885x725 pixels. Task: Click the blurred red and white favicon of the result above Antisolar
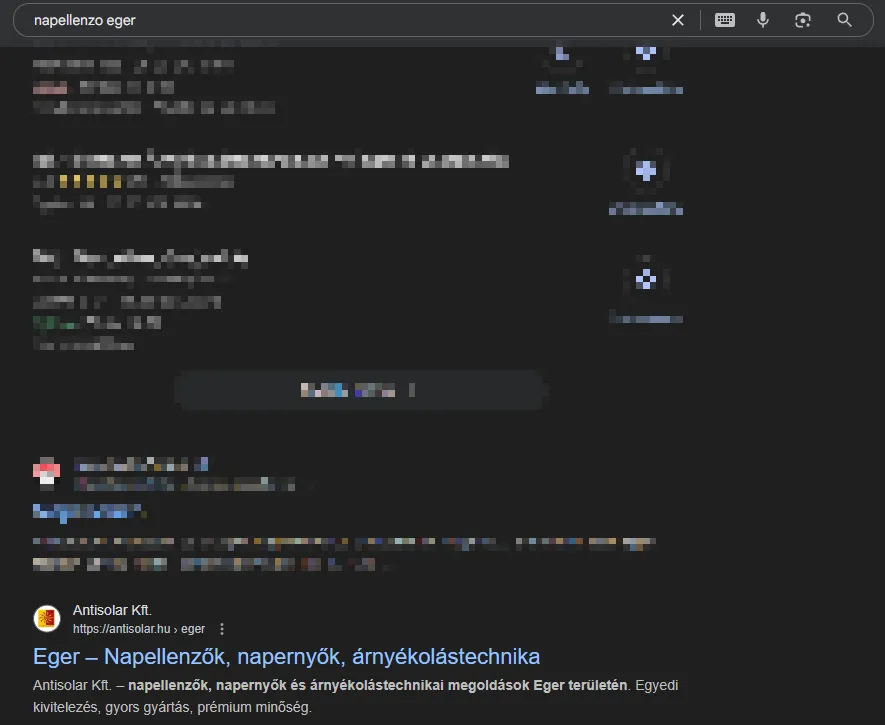pos(47,472)
